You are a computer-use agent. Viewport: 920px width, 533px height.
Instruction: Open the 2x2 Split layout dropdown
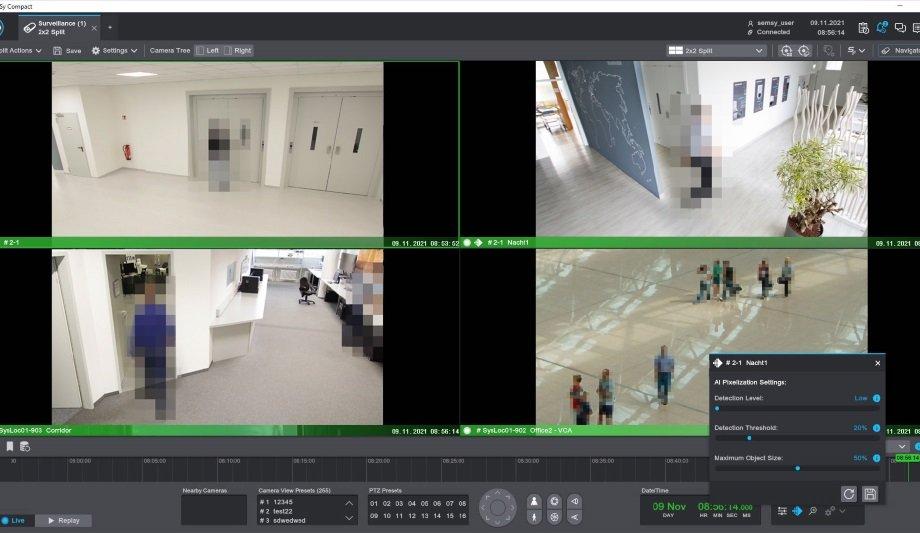click(x=716, y=51)
